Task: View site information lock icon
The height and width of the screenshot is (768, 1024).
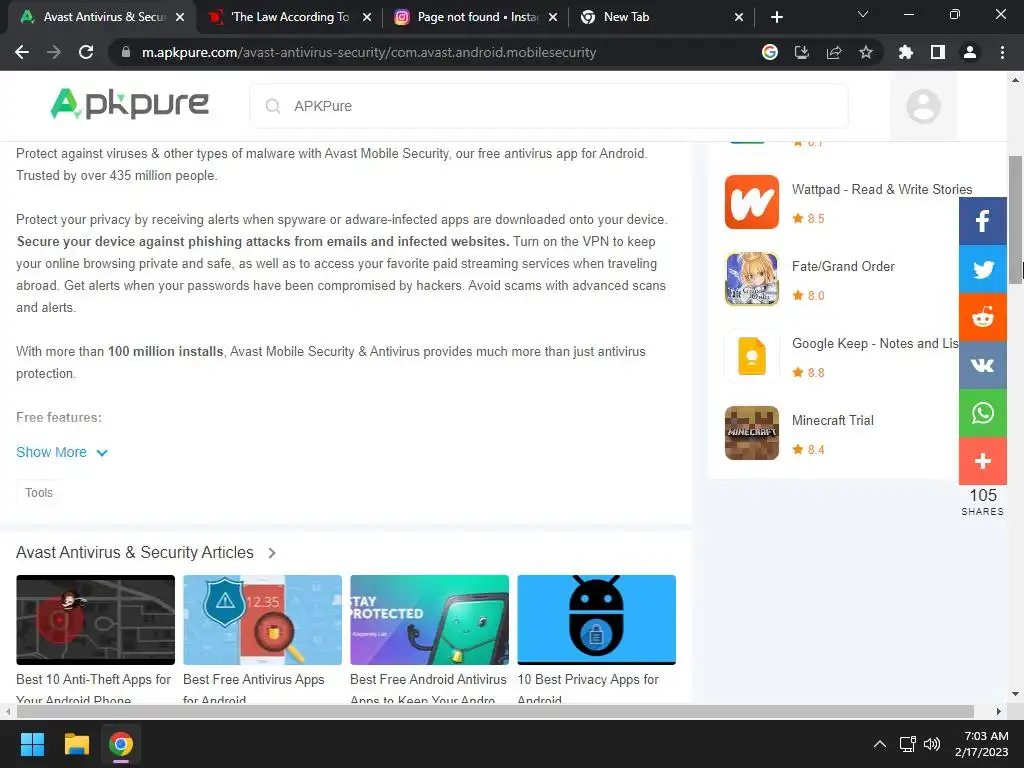Action: tap(126, 52)
